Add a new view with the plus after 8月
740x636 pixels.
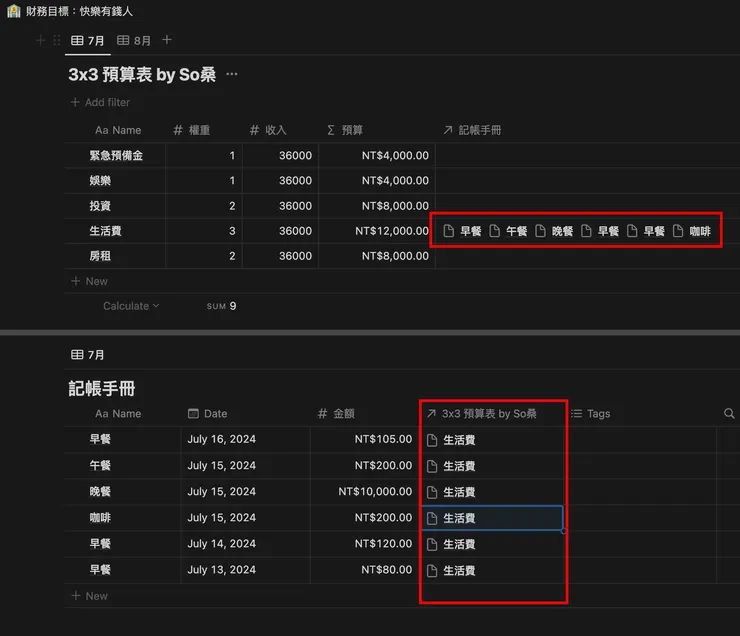tap(167, 40)
